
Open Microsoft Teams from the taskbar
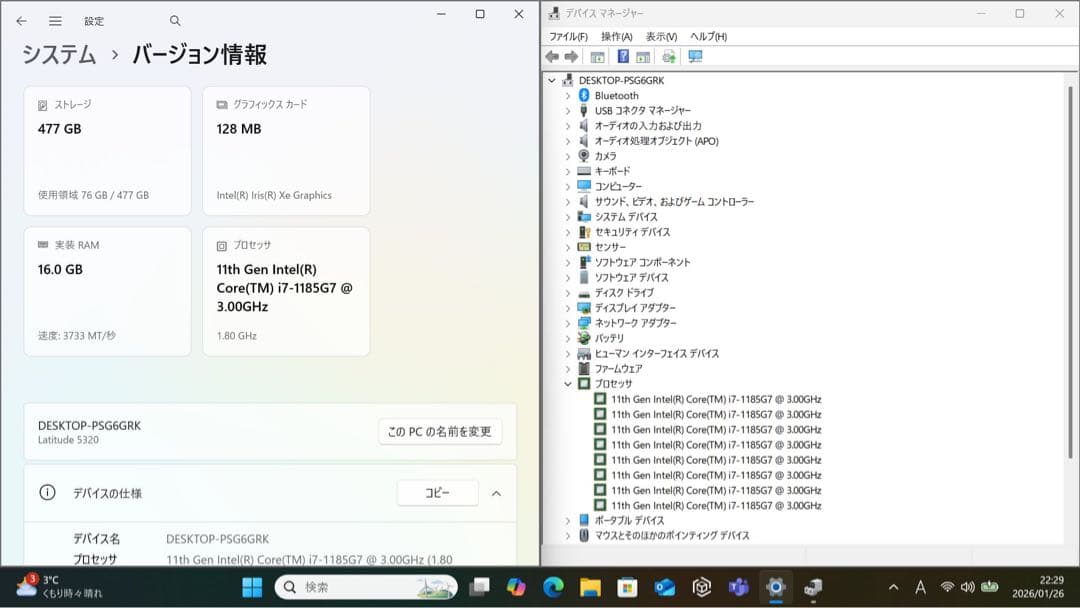[x=737, y=588]
